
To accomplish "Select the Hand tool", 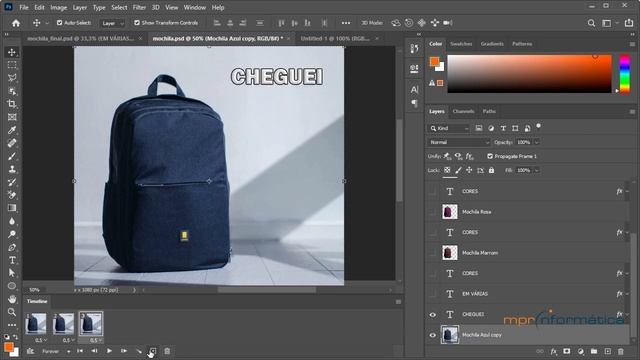I will (12, 299).
